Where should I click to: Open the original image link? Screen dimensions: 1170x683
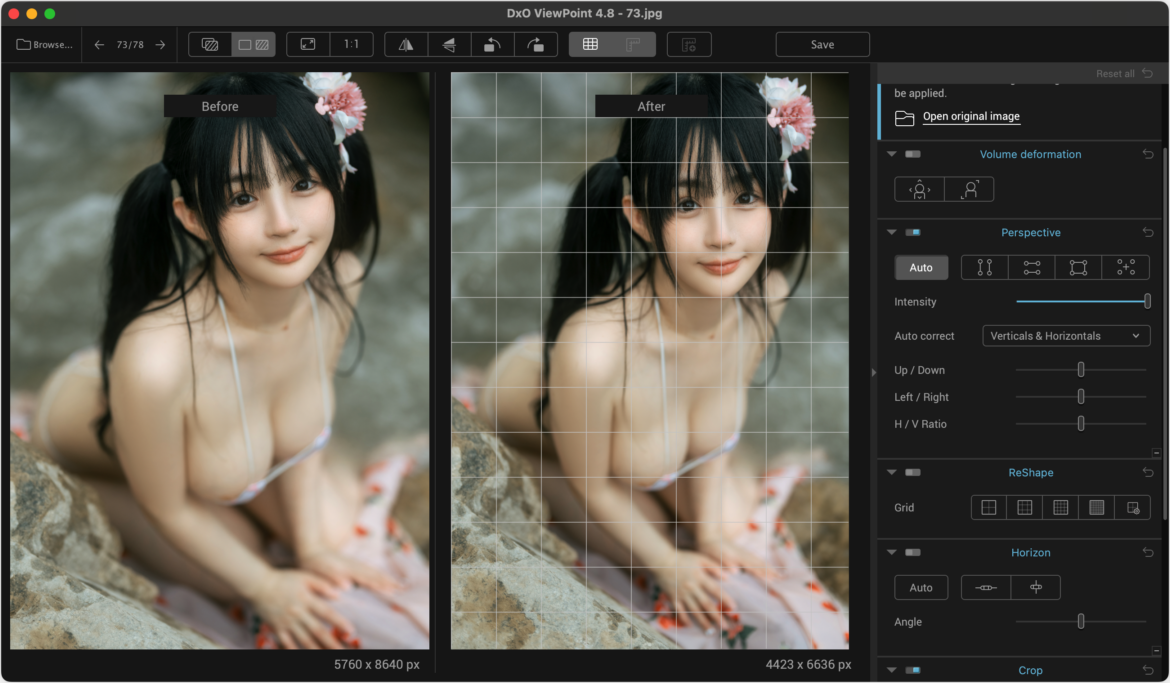tap(971, 116)
